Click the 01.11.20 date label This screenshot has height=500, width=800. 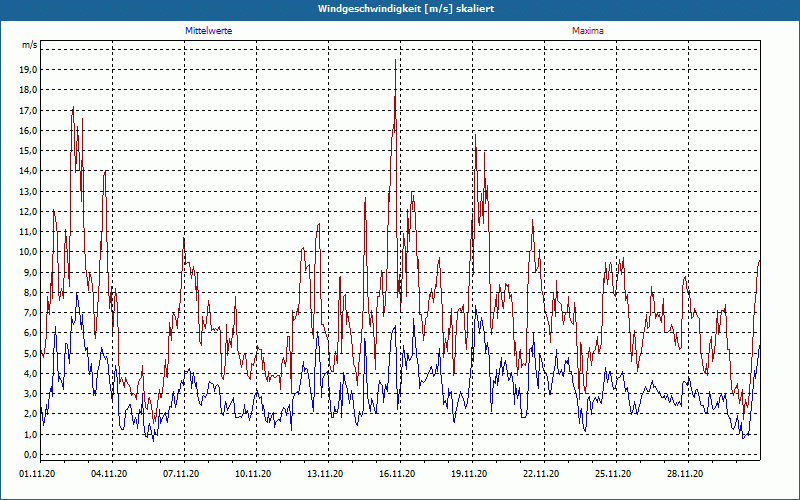[x=37, y=474]
